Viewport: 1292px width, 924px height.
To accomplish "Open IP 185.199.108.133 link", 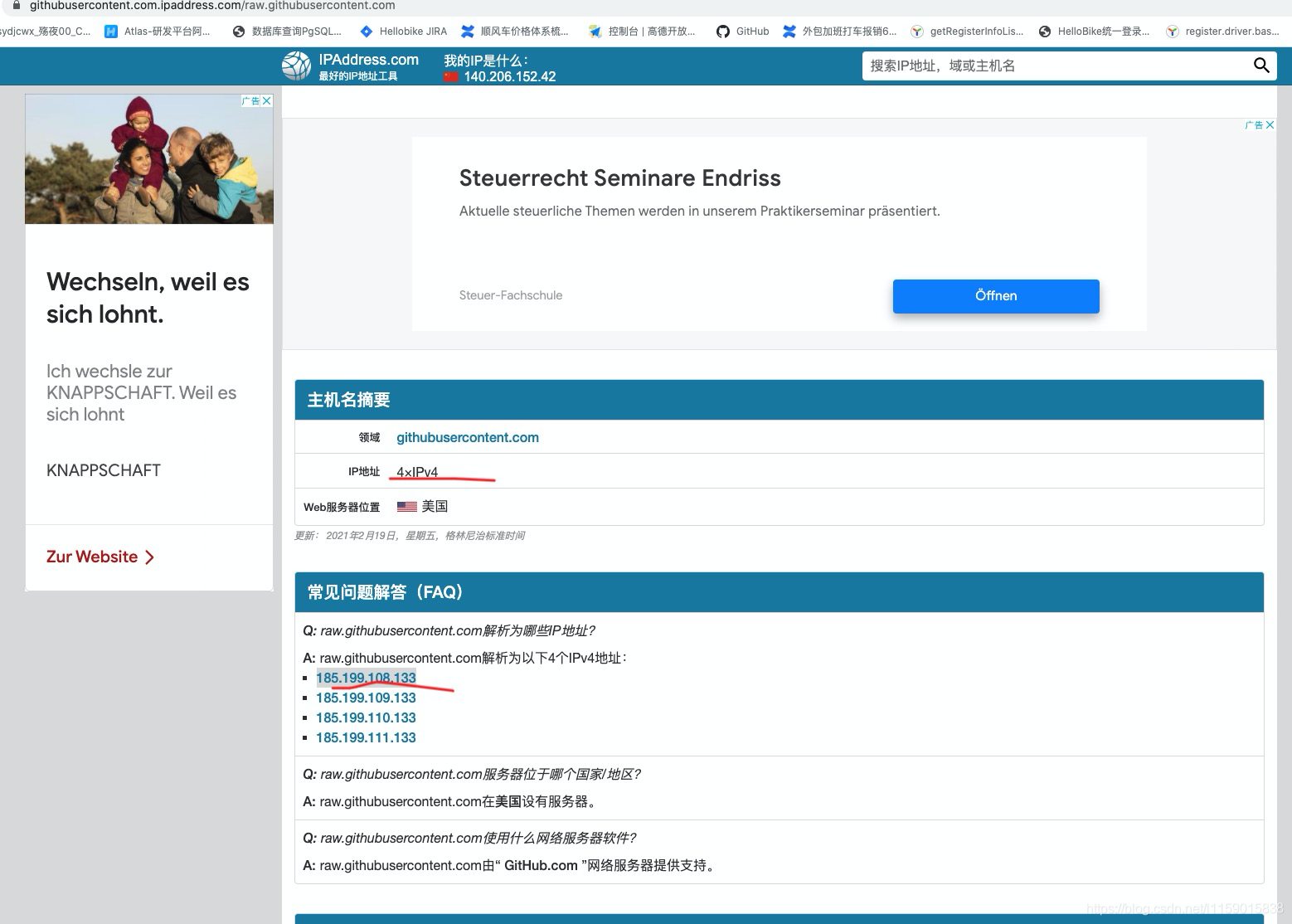I will (366, 678).
